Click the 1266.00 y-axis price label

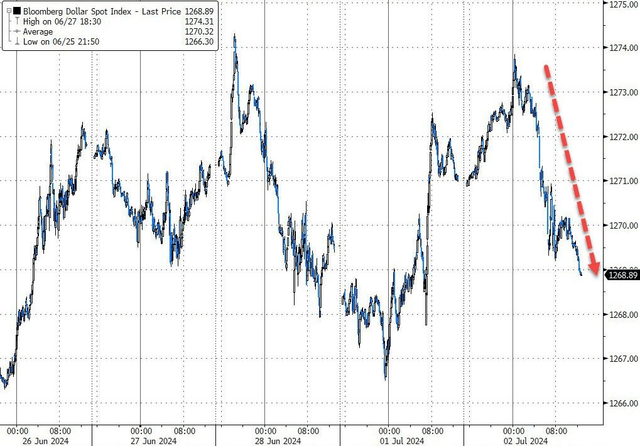click(618, 403)
